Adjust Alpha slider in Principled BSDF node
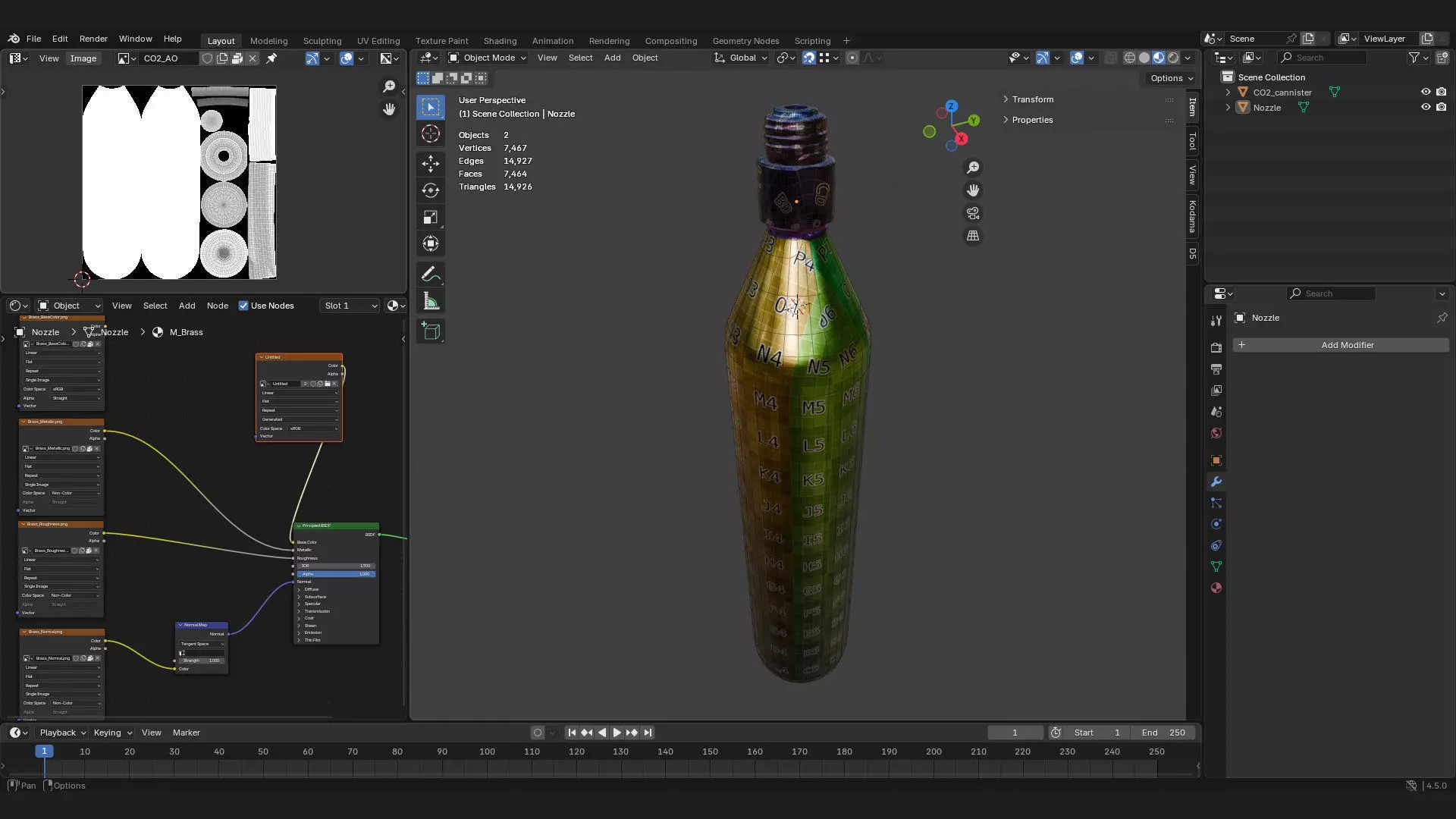This screenshot has width=1456, height=819. click(x=335, y=574)
